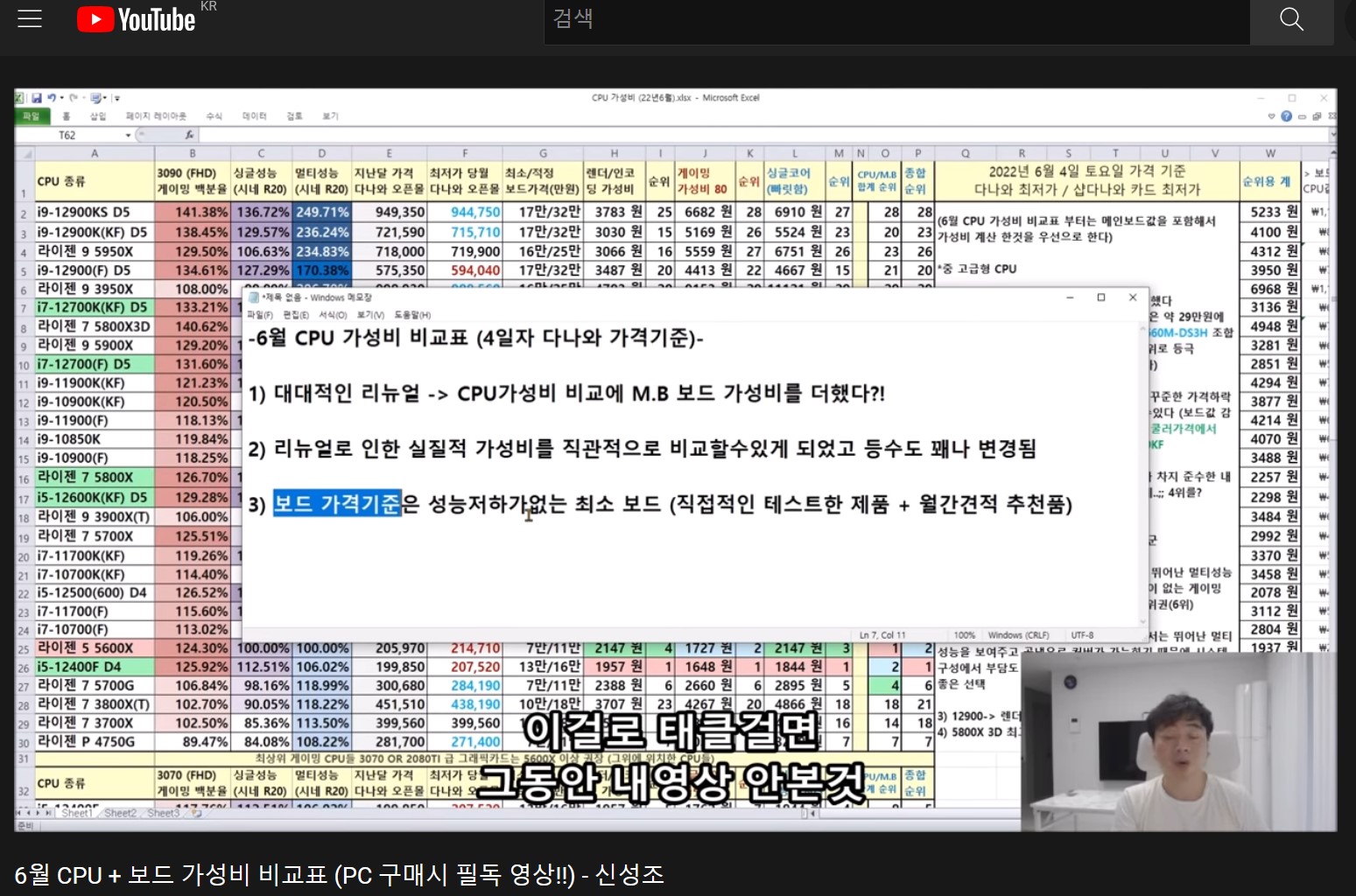Click cell '라이젠 P 4750G'
Screen dimensions: 1356x896
[94, 742]
